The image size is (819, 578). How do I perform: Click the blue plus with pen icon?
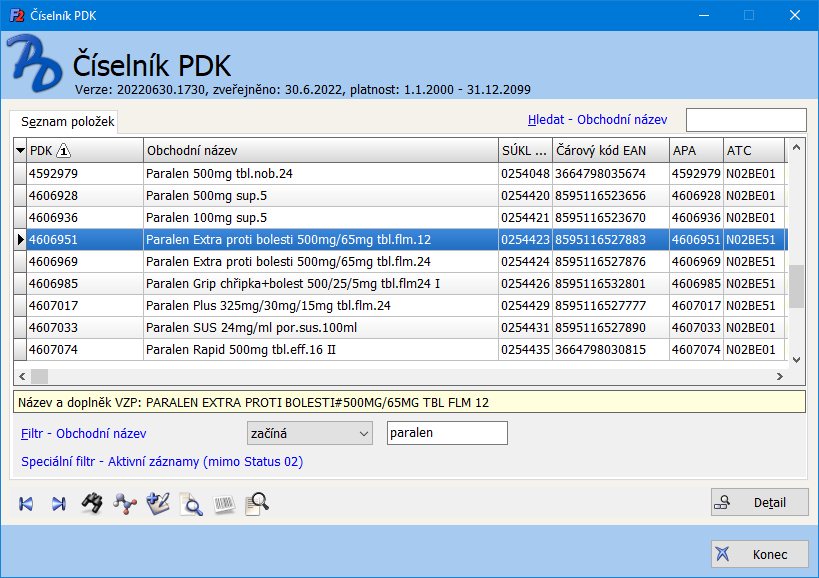158,503
